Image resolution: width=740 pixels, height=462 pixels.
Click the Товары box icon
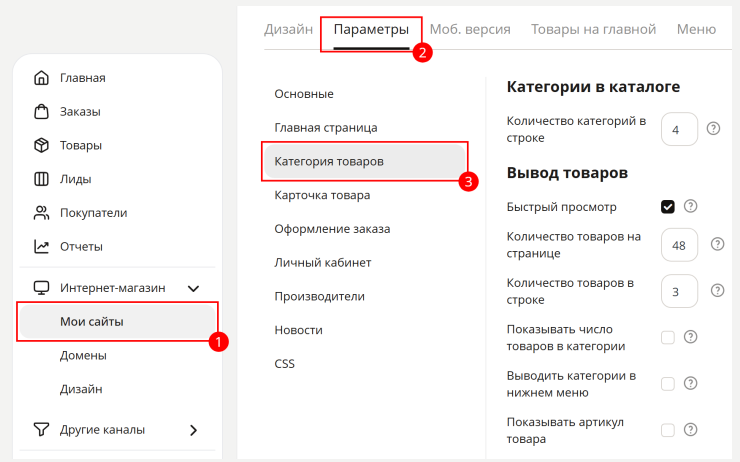(41, 145)
